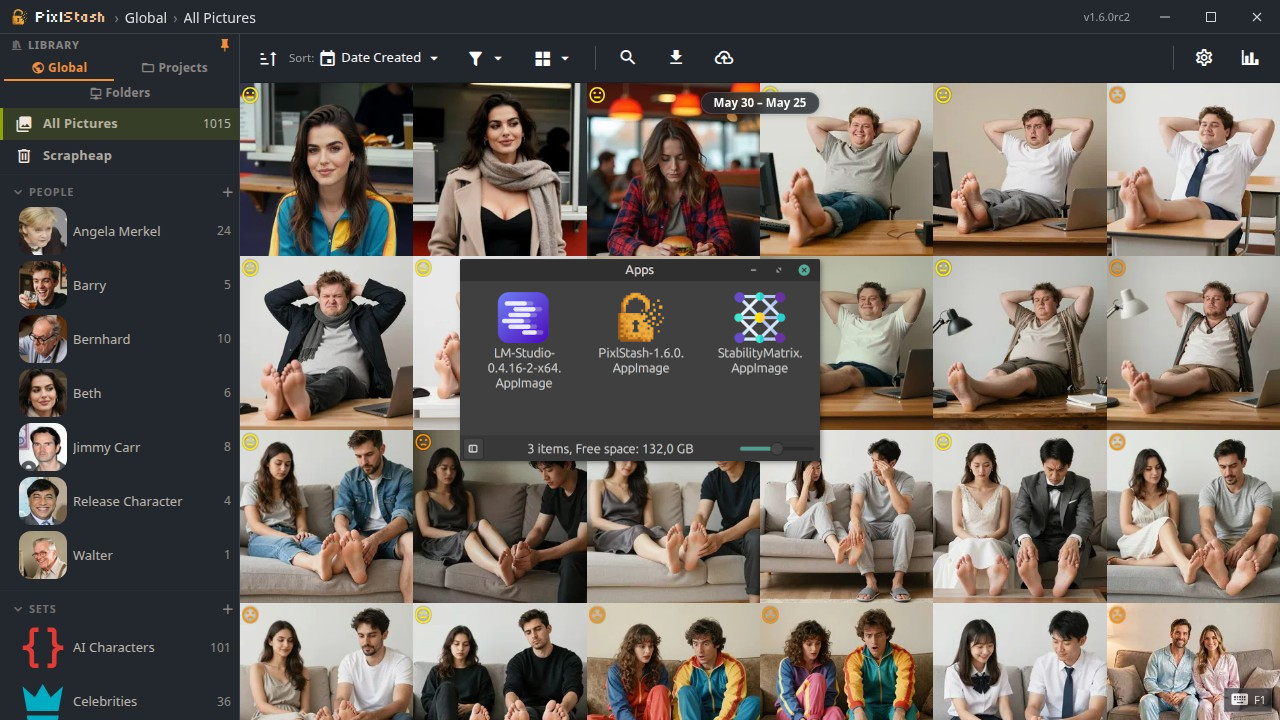Viewport: 1280px width, 720px height.
Task: Add a new set with plus
Action: point(227,609)
